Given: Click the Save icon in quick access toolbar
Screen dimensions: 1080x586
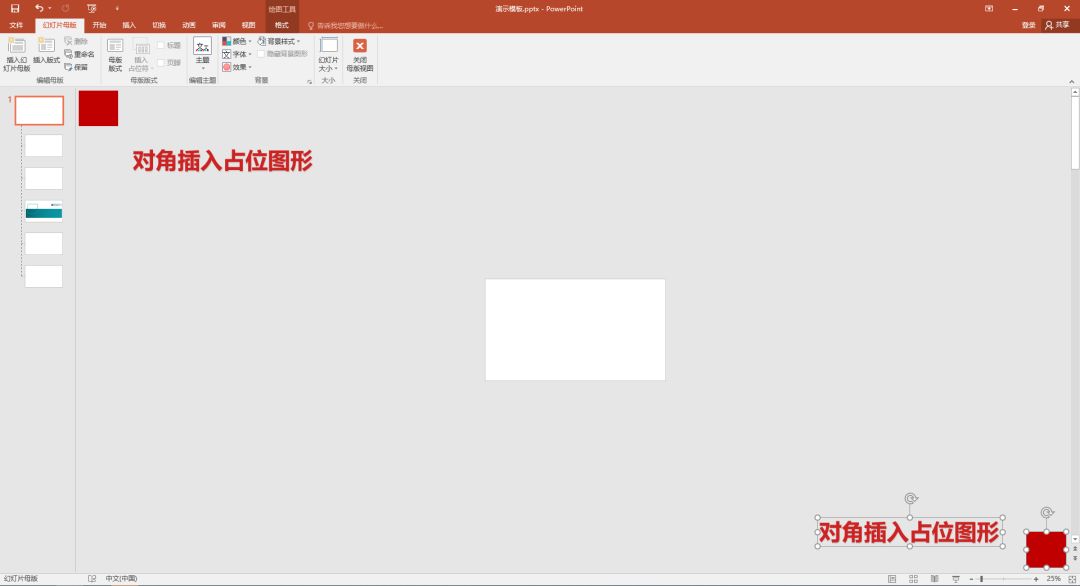Looking at the screenshot, I should [15, 8].
